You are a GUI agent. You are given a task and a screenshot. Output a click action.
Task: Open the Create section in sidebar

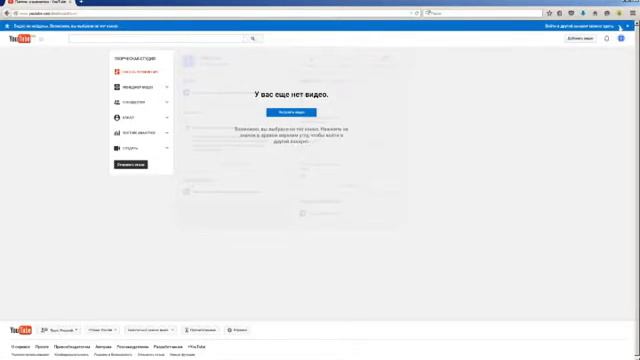point(127,148)
